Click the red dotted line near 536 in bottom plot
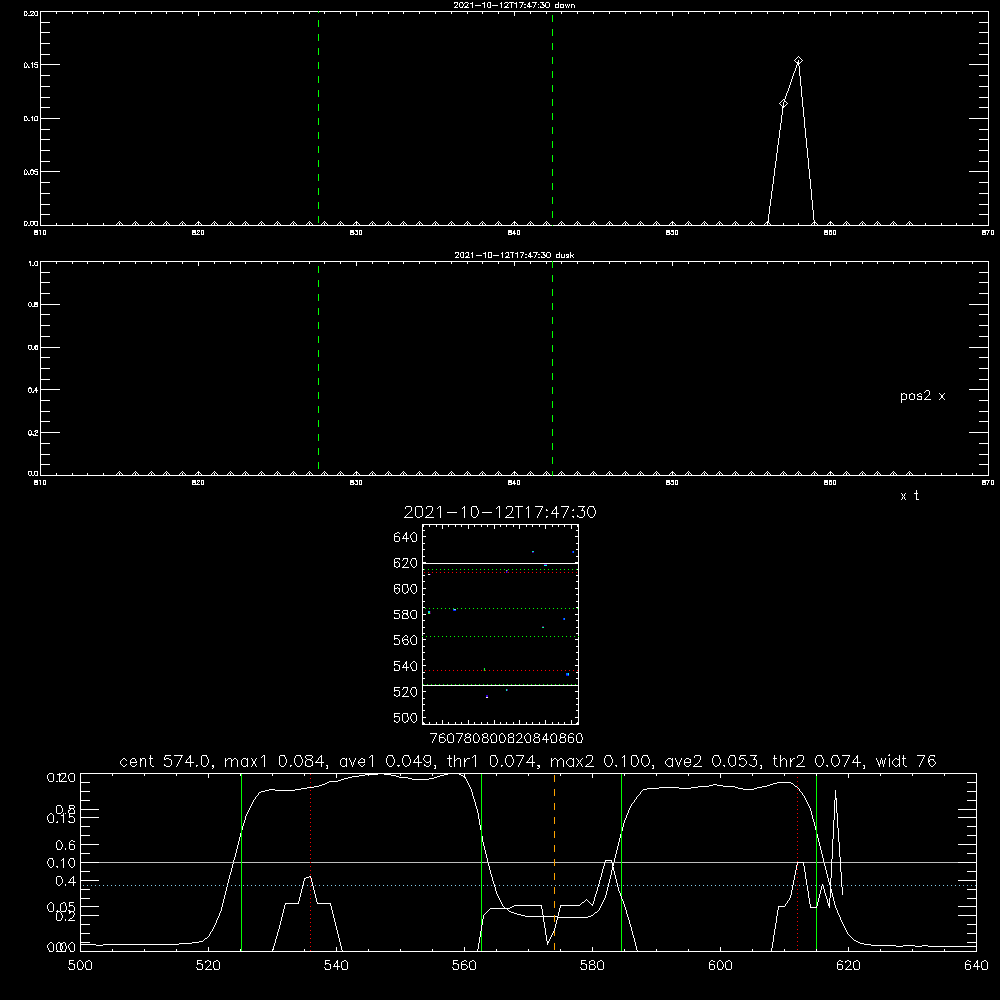The width and height of the screenshot is (1000, 1000). pyautogui.click(x=311, y=862)
